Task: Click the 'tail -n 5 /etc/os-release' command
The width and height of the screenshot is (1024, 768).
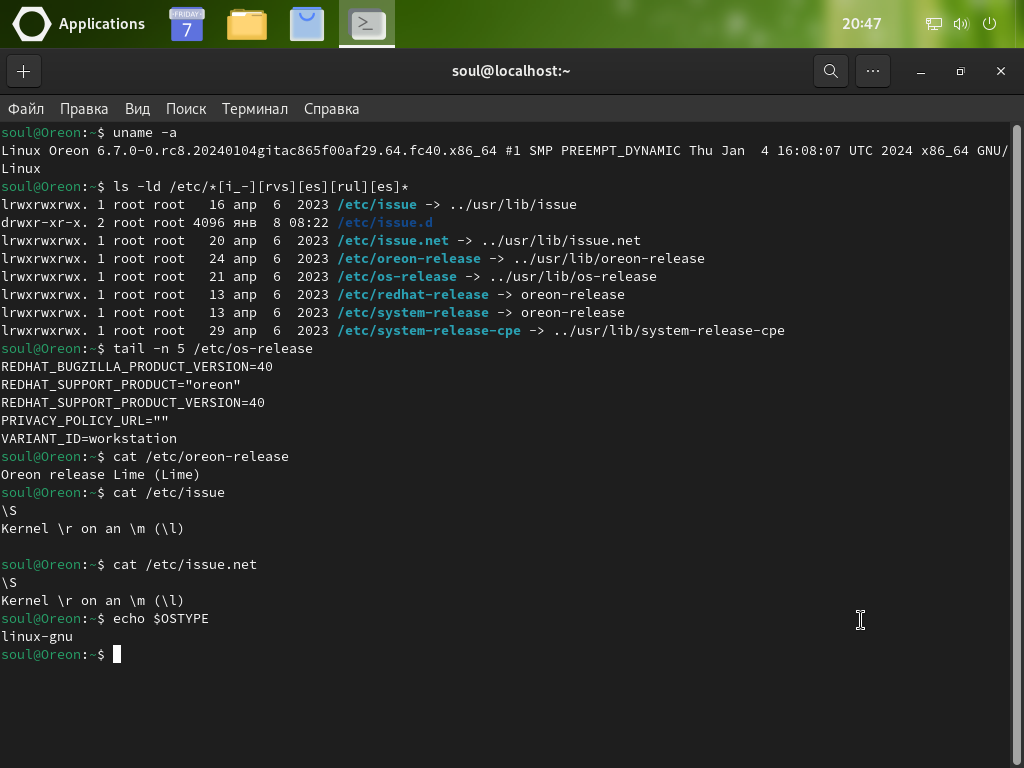Action: pyautogui.click(x=213, y=349)
